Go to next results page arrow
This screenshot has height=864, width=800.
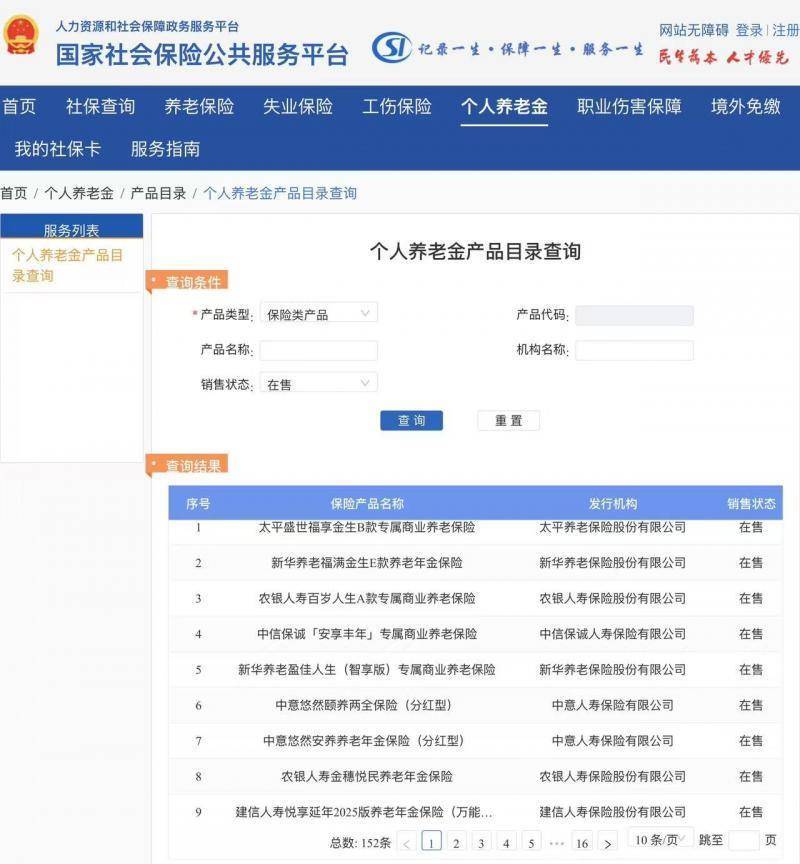click(607, 843)
